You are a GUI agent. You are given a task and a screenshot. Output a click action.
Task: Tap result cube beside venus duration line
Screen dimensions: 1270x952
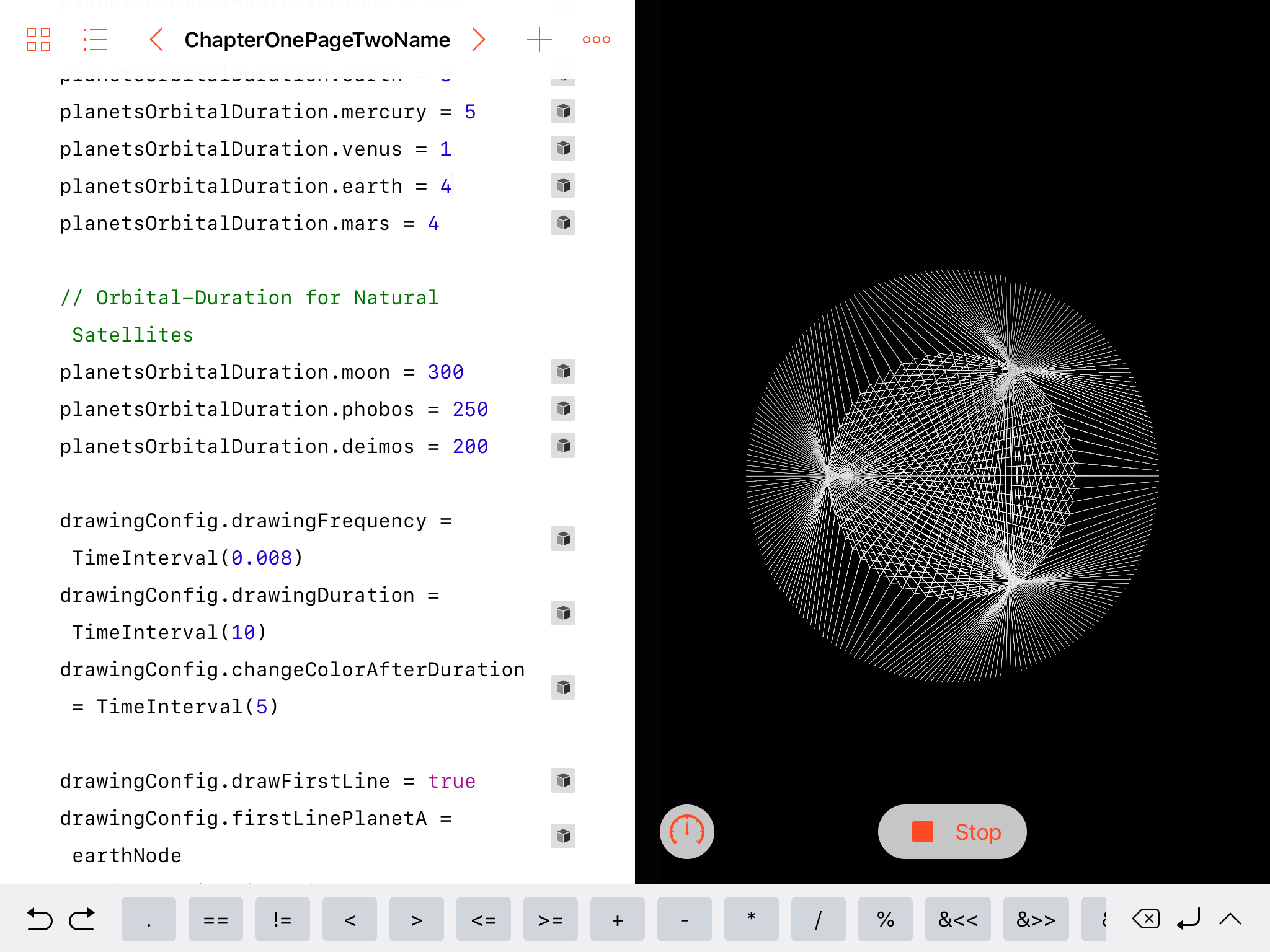563,149
